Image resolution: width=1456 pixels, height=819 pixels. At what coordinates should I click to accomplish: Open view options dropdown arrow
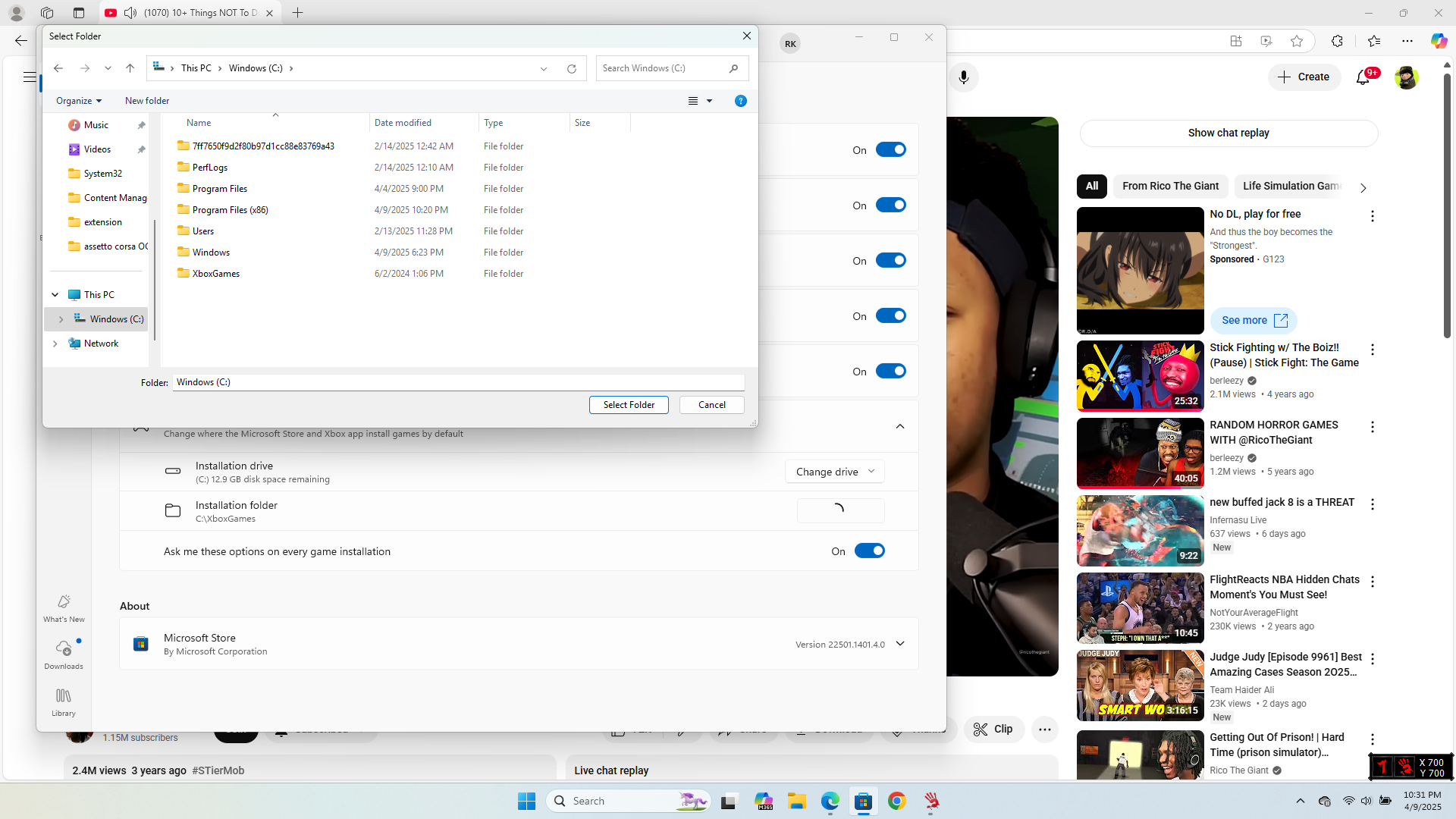coord(710,101)
